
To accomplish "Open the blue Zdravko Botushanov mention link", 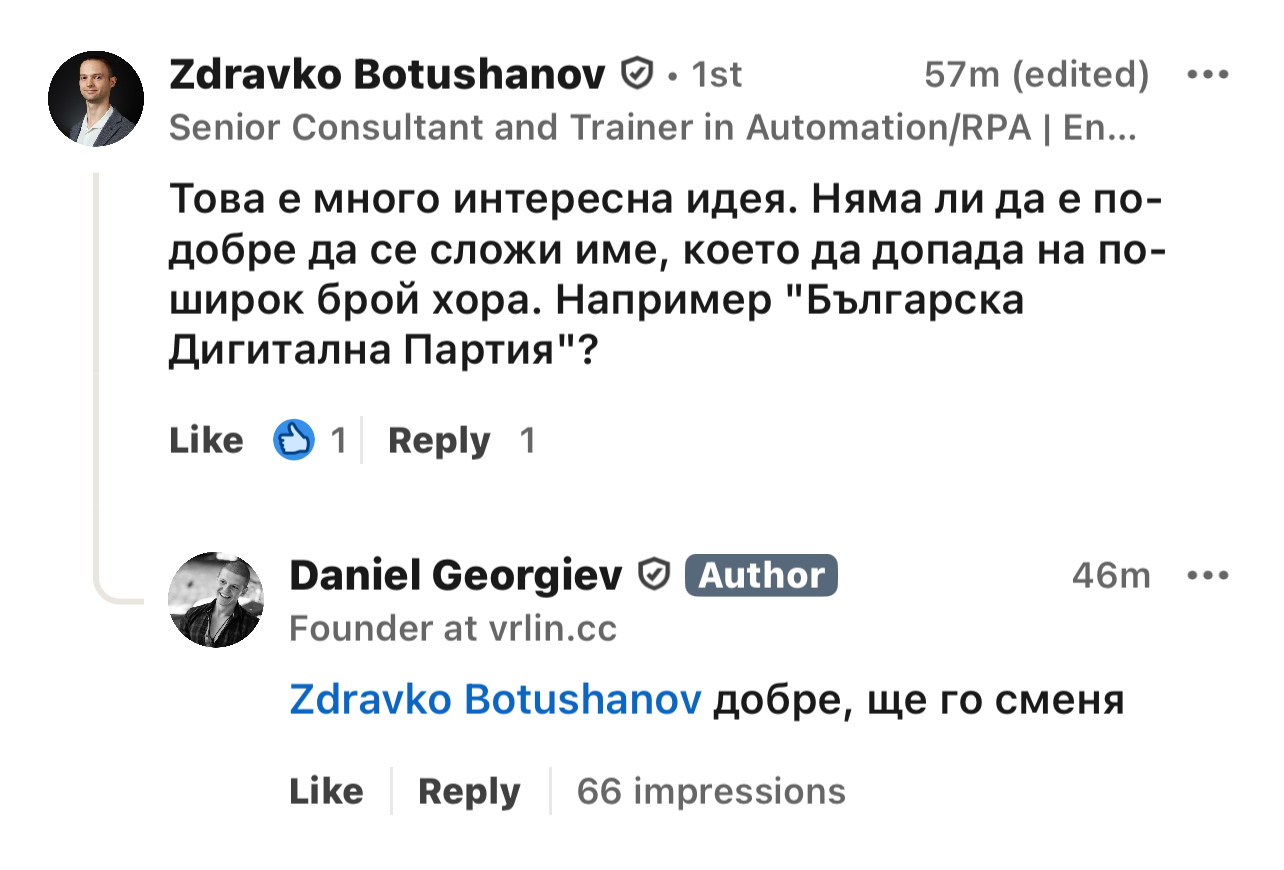I will [495, 700].
